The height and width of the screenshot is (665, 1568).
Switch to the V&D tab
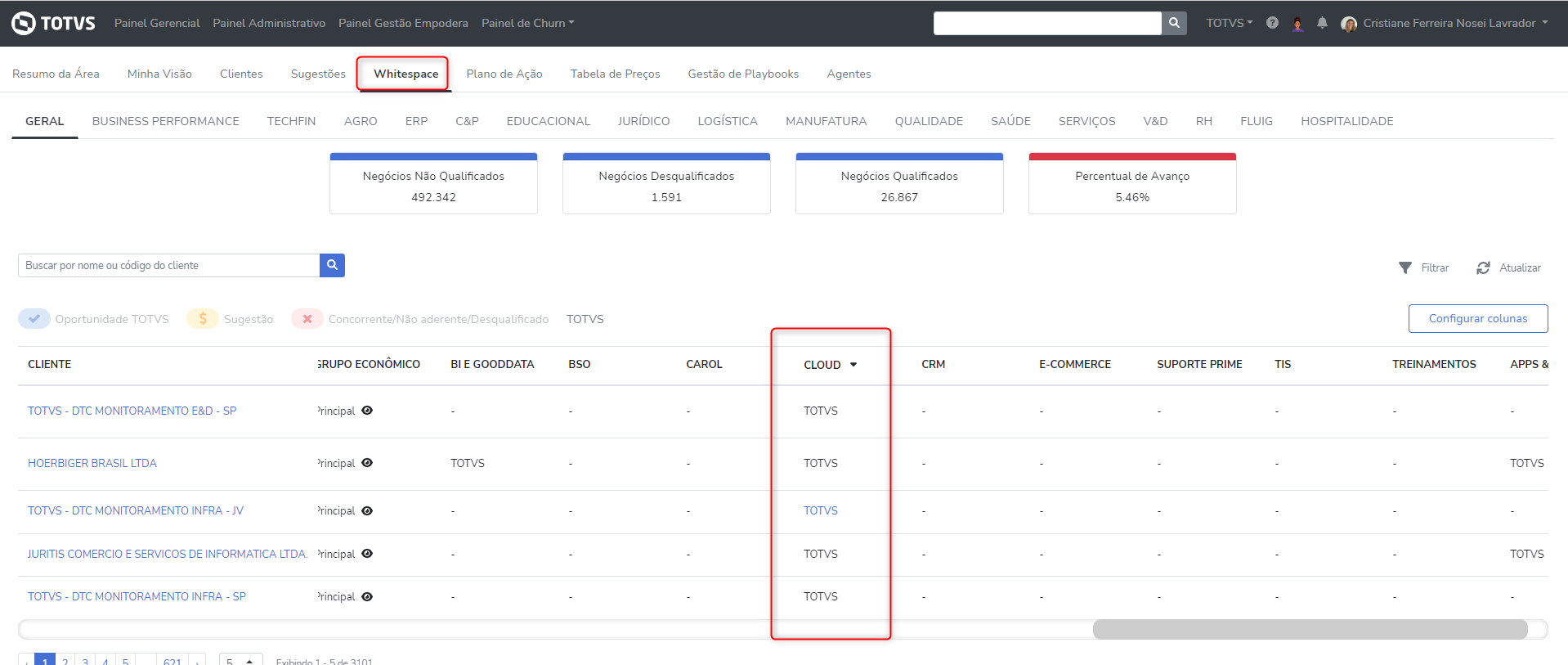point(1155,121)
